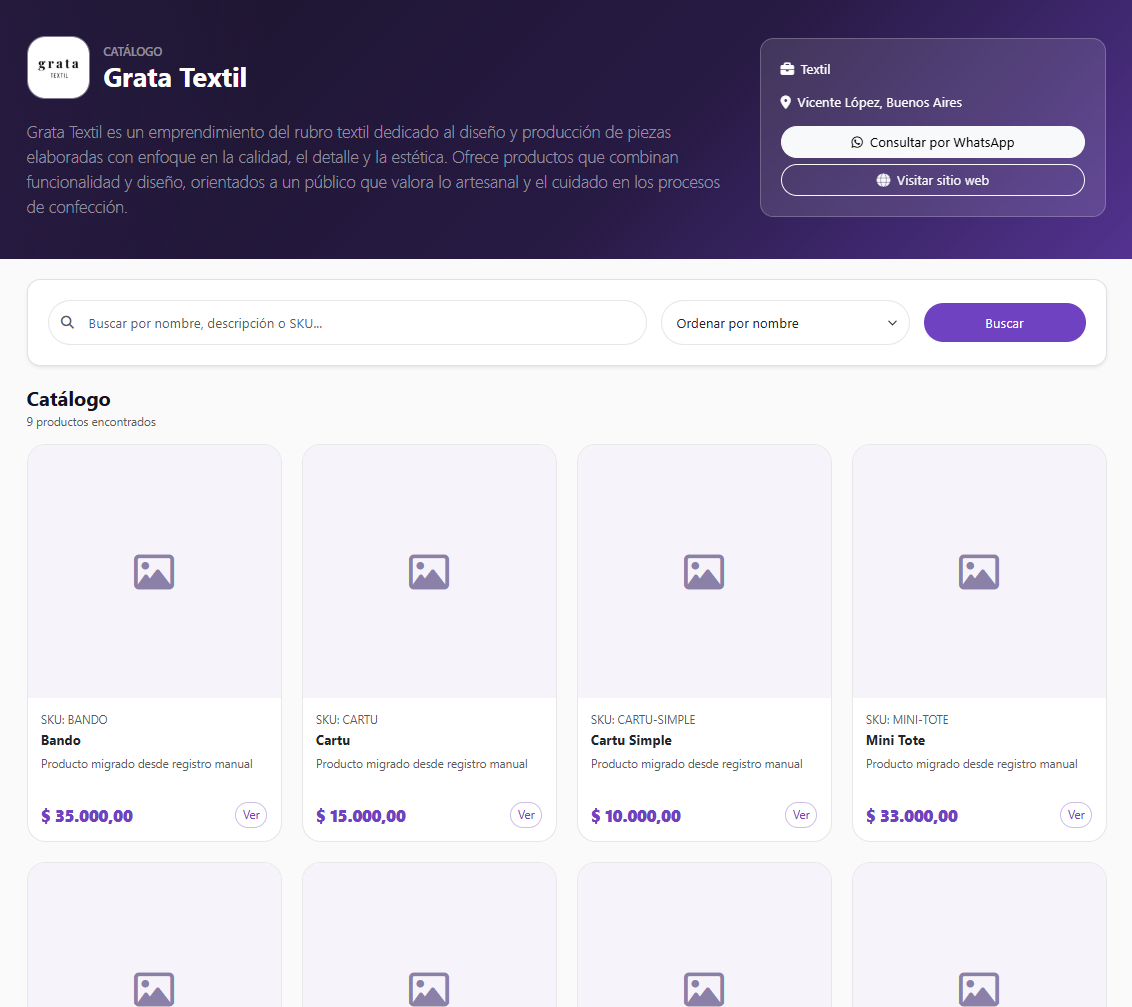This screenshot has width=1132, height=1007.
Task: Click the WhatsApp icon in the consult button
Action: [857, 142]
